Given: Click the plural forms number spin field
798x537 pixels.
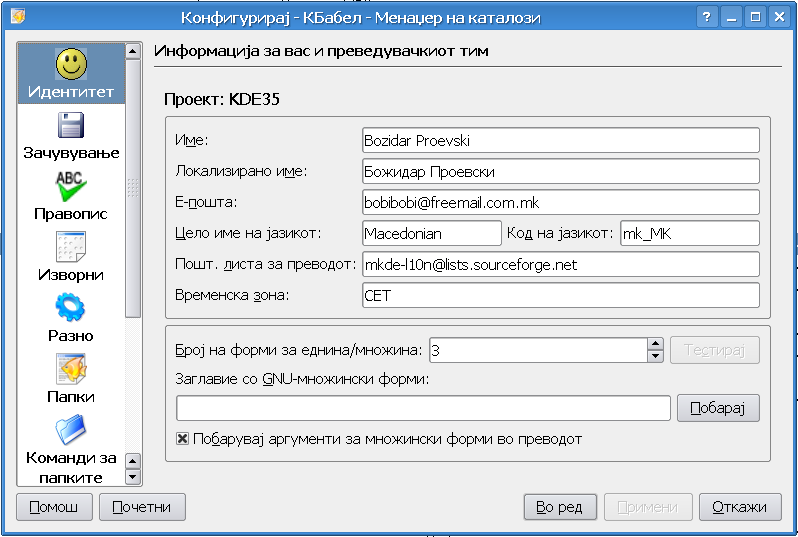Looking at the screenshot, I should (538, 350).
